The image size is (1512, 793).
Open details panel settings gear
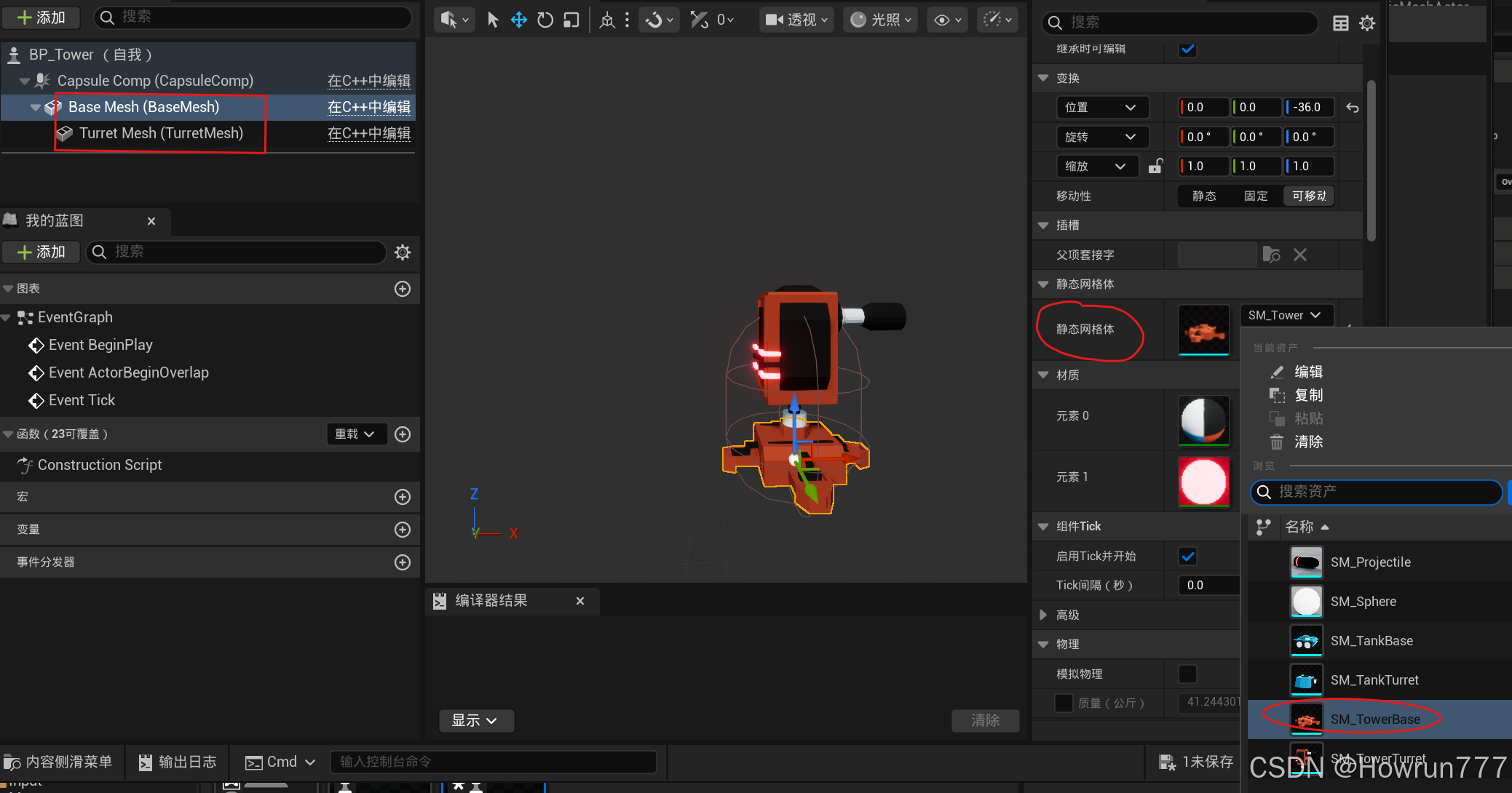(1367, 23)
